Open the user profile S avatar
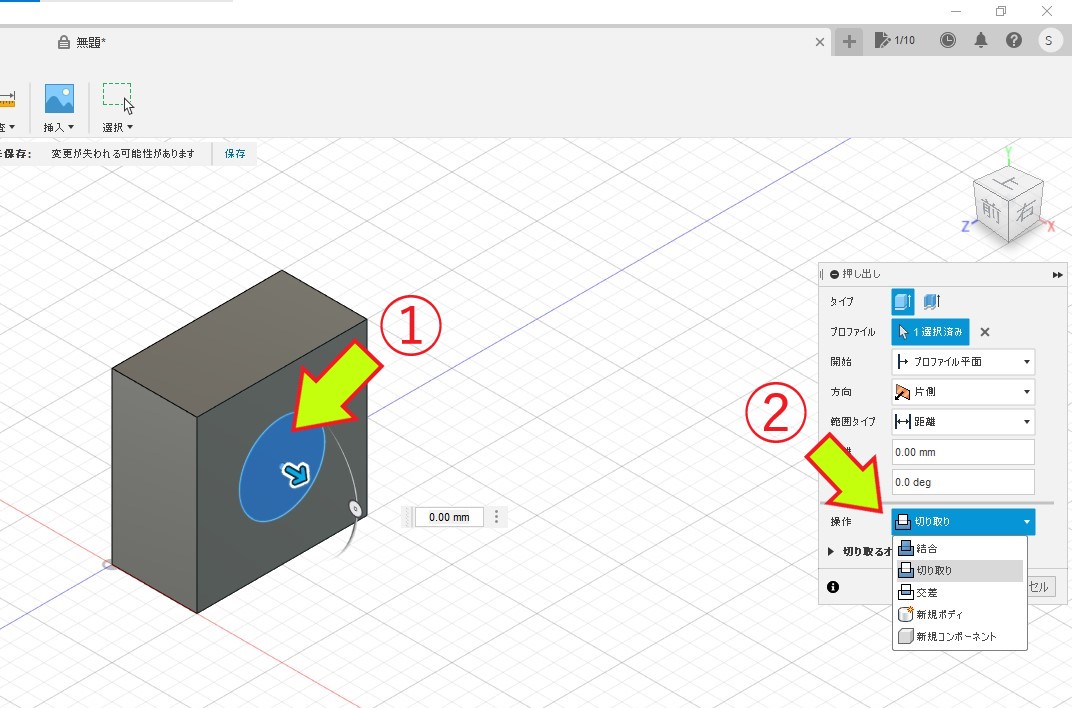This screenshot has height=708, width=1072. coord(1049,40)
